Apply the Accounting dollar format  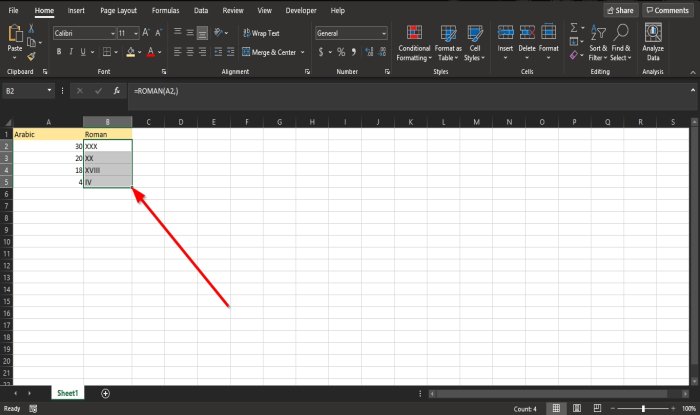point(321,52)
